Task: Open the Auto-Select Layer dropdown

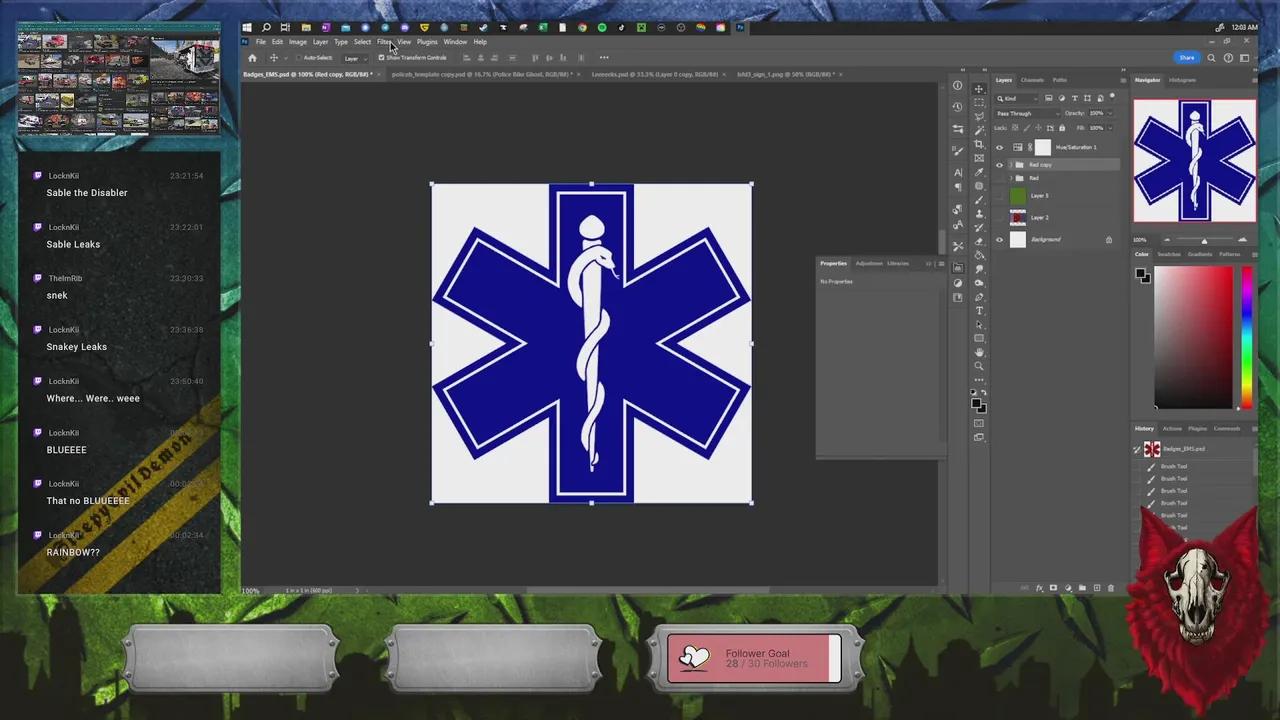Action: click(354, 58)
